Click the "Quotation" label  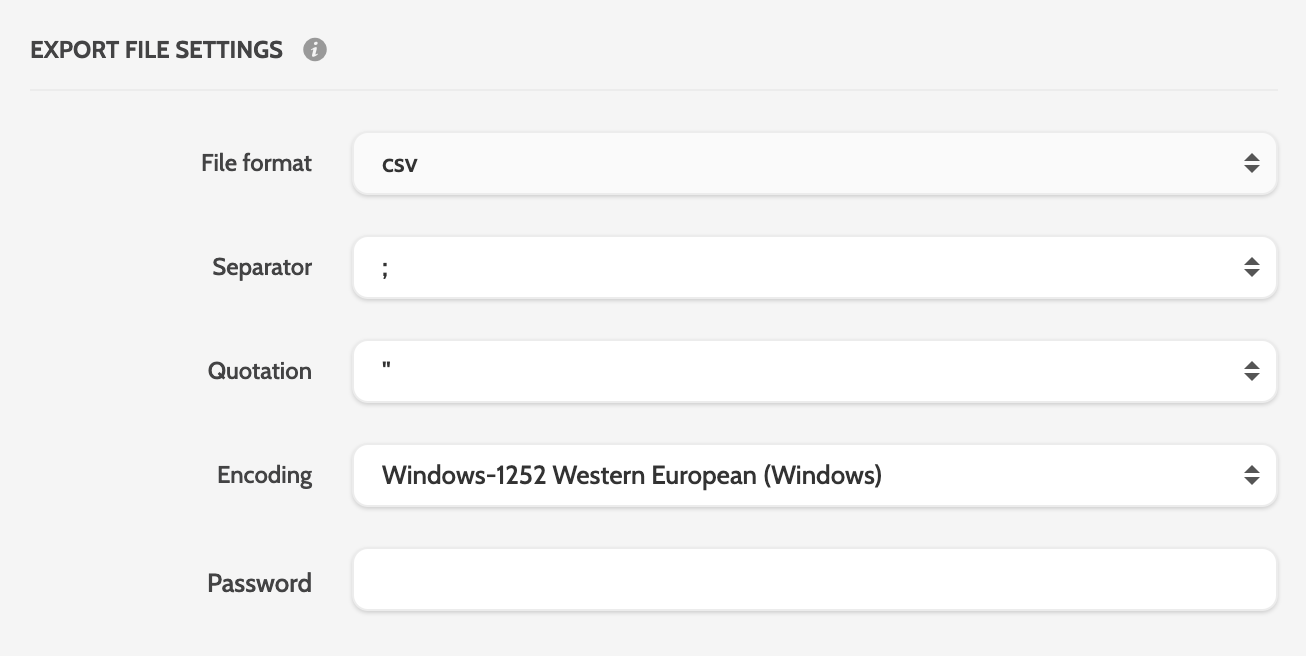click(260, 371)
